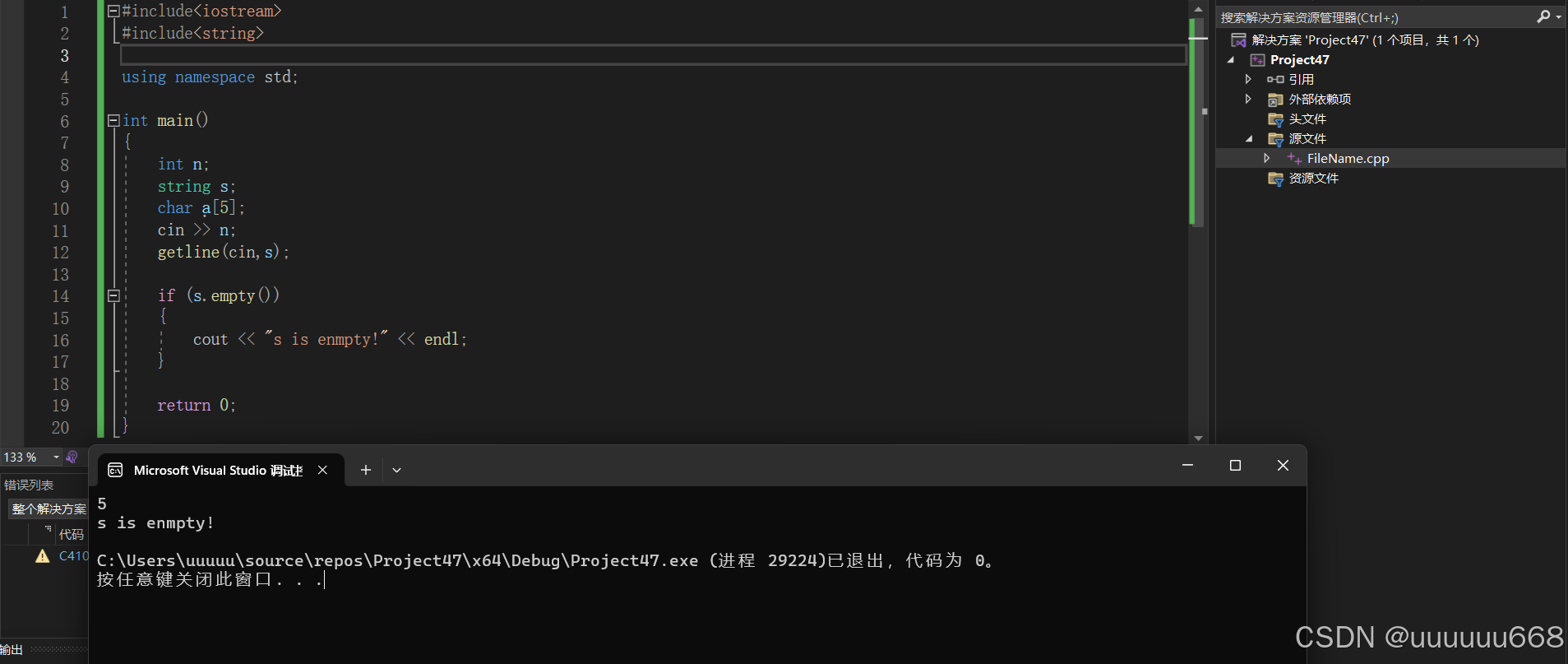The height and width of the screenshot is (664, 1568).
Task: Click the console terminal icon on debug tab
Action: [x=116, y=470]
